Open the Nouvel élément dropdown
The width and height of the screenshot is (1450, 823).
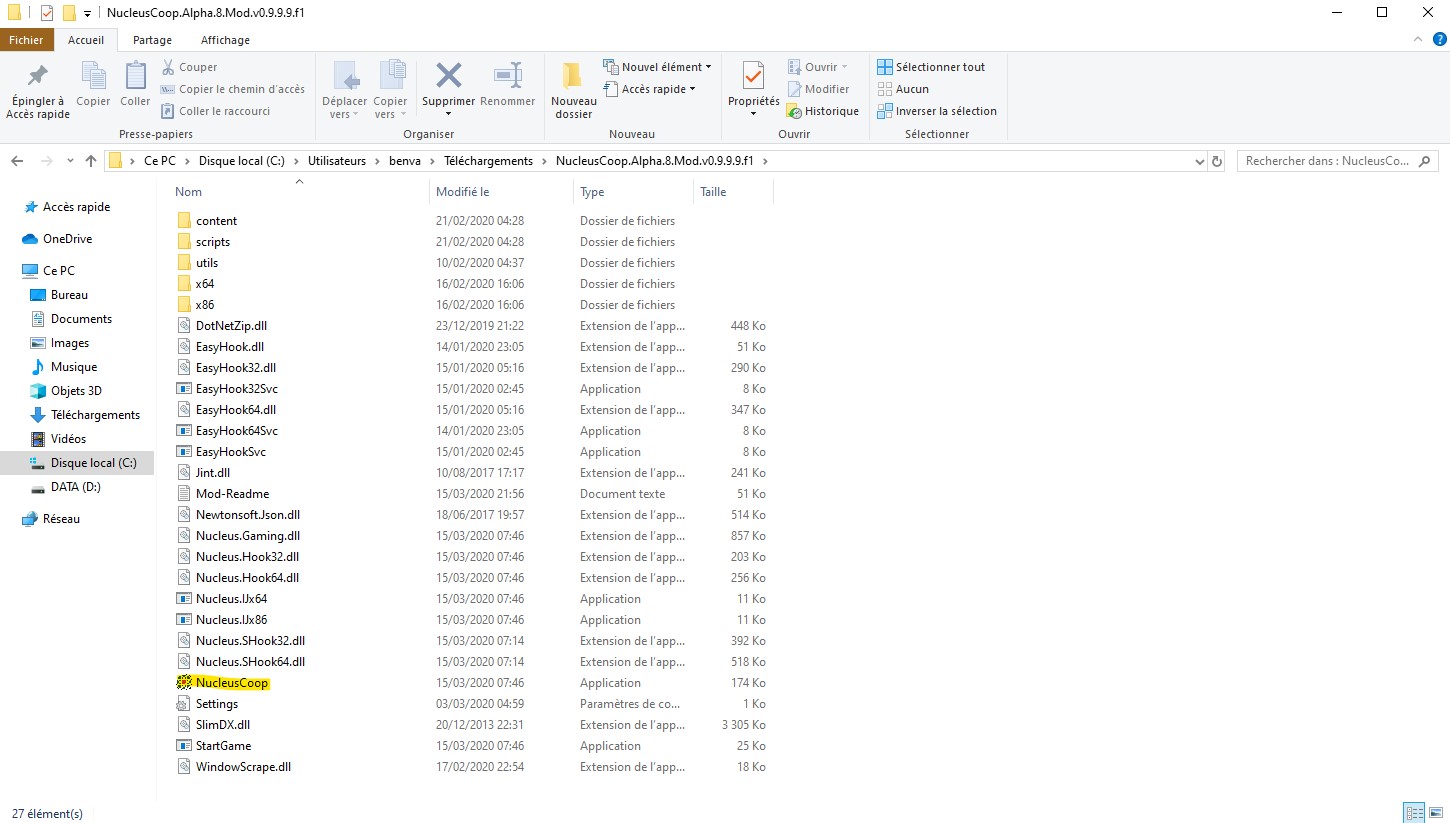point(658,67)
